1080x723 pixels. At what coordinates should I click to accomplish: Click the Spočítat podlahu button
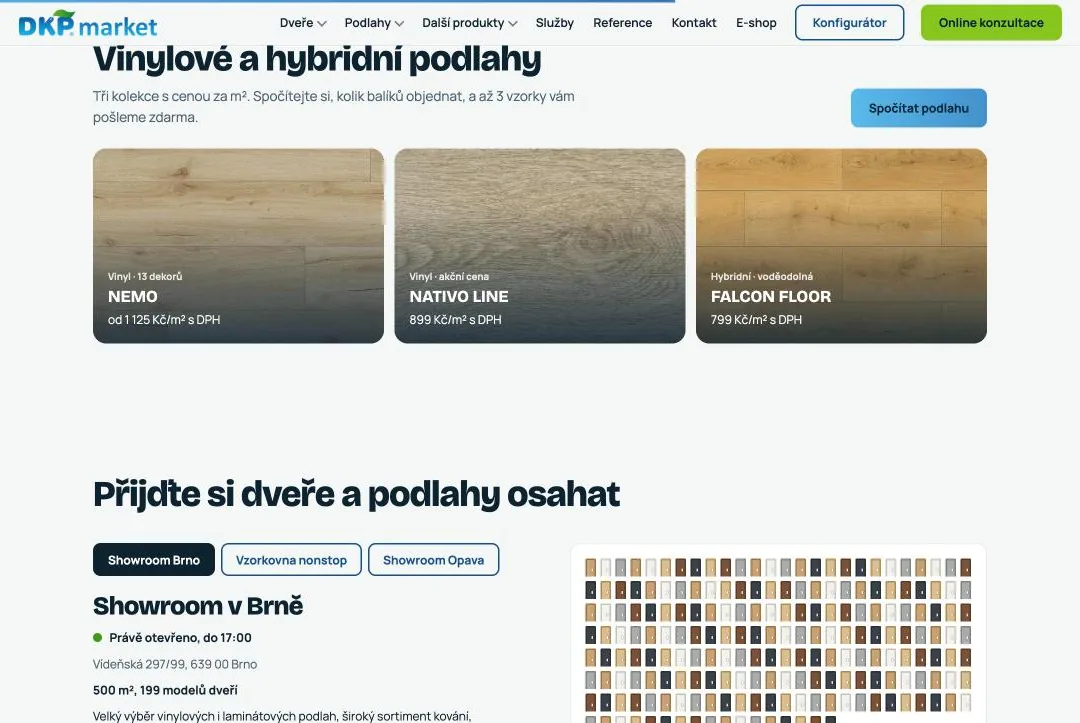919,108
